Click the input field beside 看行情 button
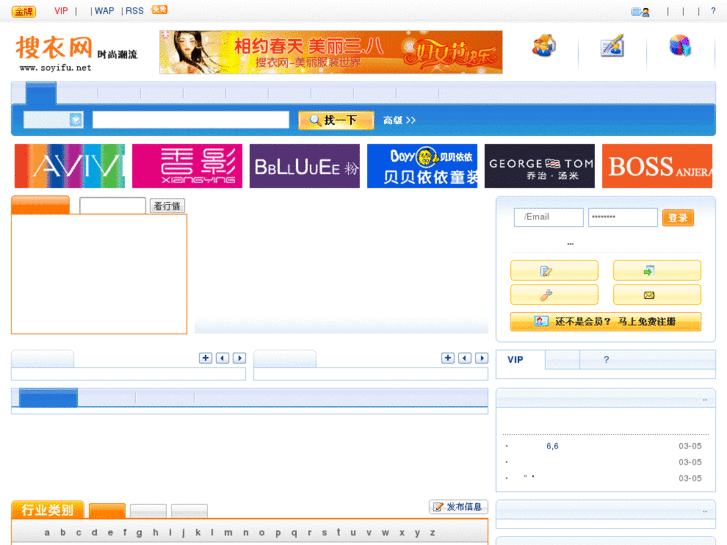 [x=113, y=205]
